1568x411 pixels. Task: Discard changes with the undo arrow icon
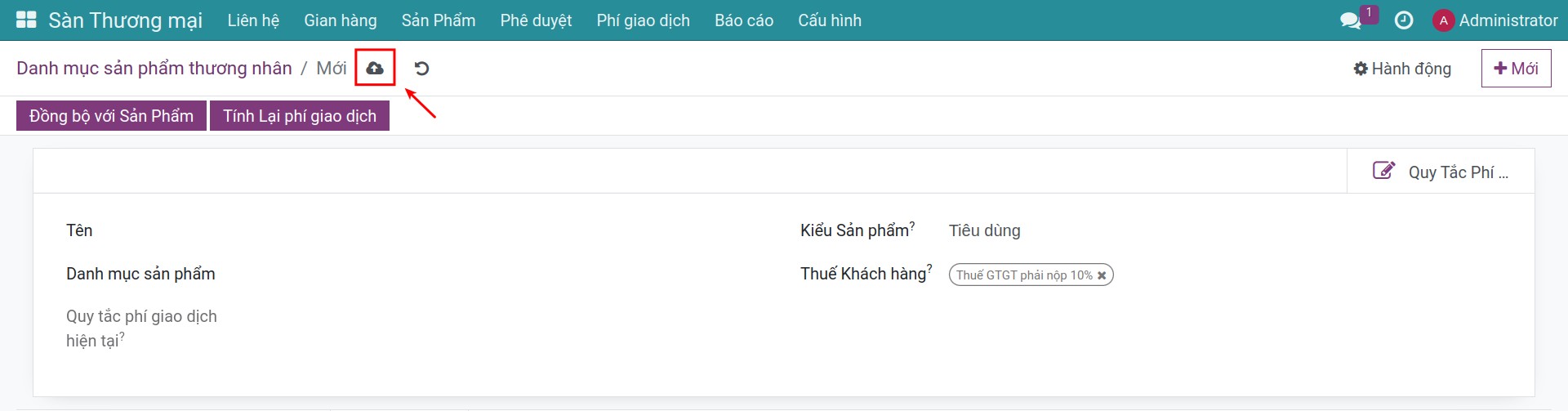tap(421, 68)
